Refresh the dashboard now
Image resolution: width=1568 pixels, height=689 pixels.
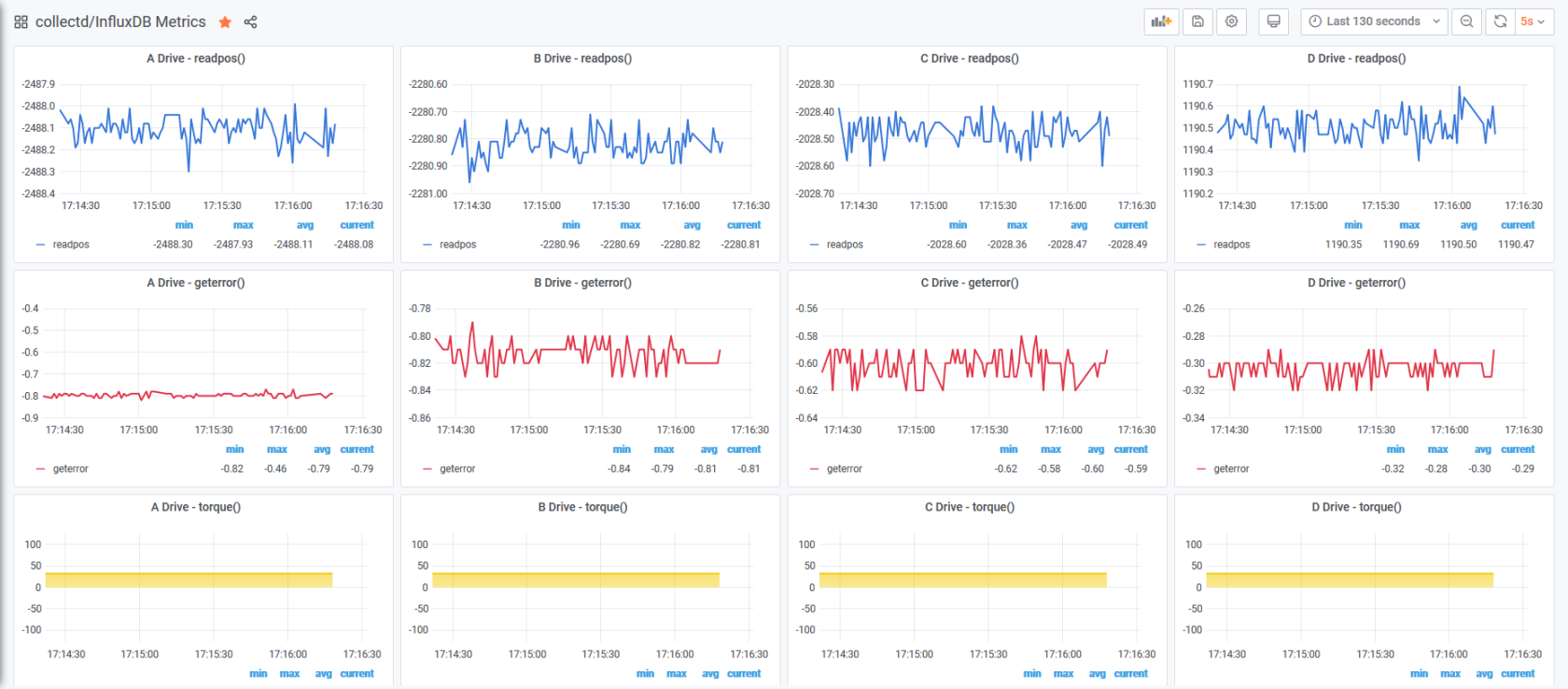click(x=1500, y=21)
